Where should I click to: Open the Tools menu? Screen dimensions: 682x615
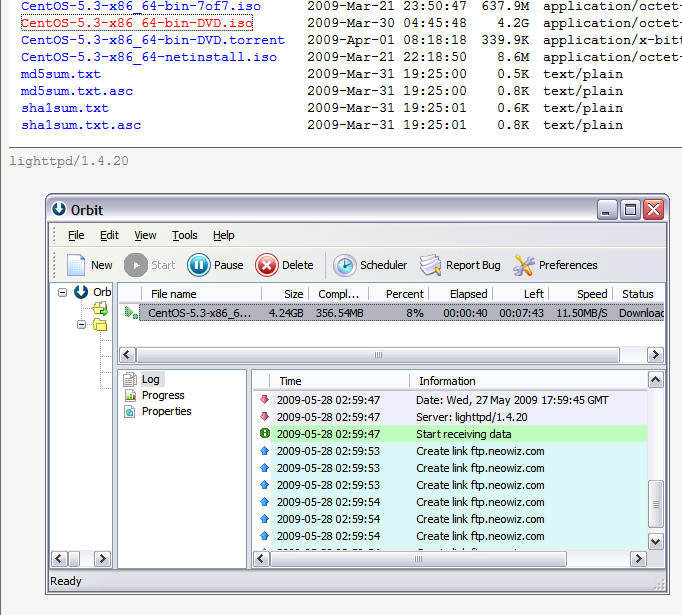click(184, 235)
